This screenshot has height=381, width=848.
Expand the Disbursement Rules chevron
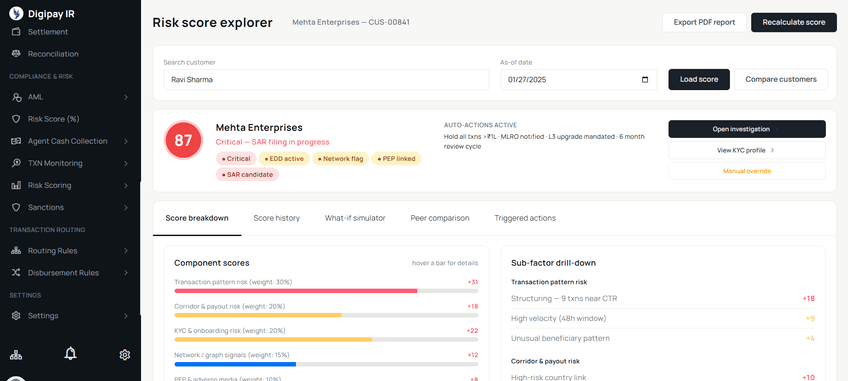125,273
